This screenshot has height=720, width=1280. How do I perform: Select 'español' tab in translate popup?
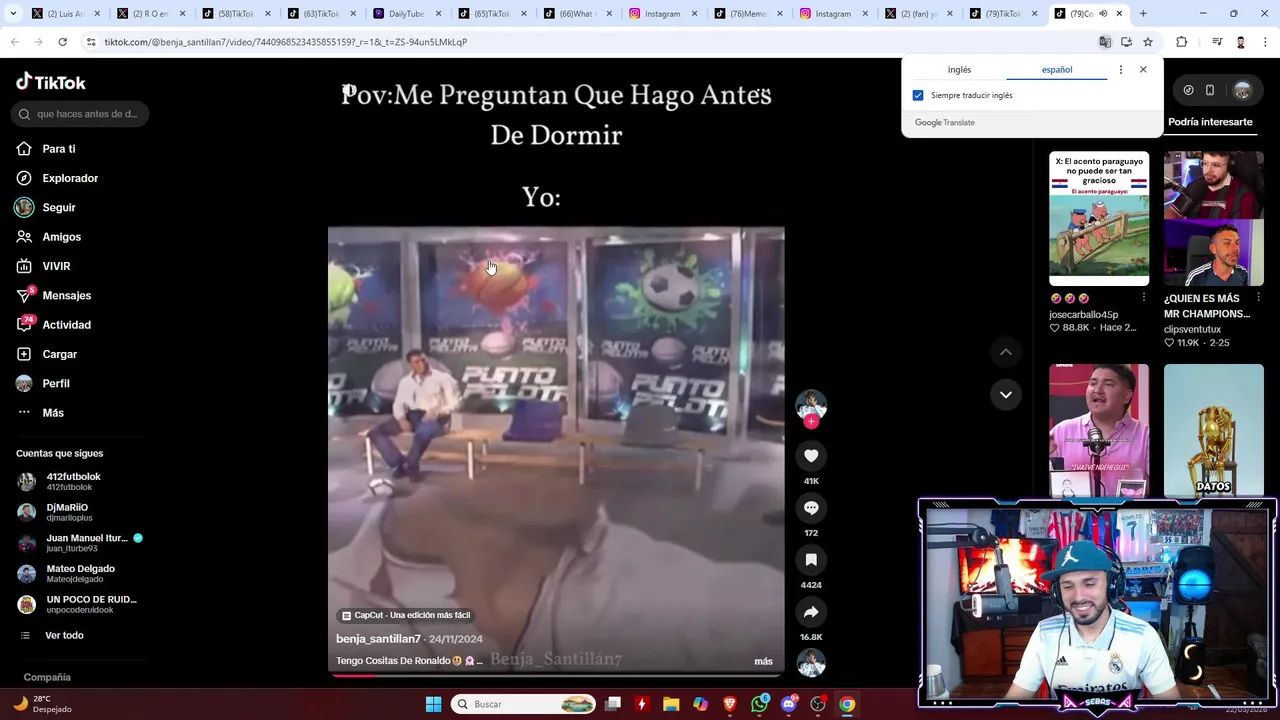[x=1057, y=70]
